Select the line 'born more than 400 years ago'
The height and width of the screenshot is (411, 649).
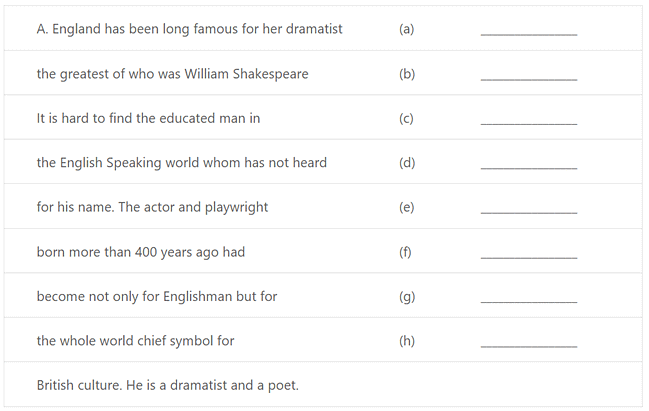click(x=140, y=252)
